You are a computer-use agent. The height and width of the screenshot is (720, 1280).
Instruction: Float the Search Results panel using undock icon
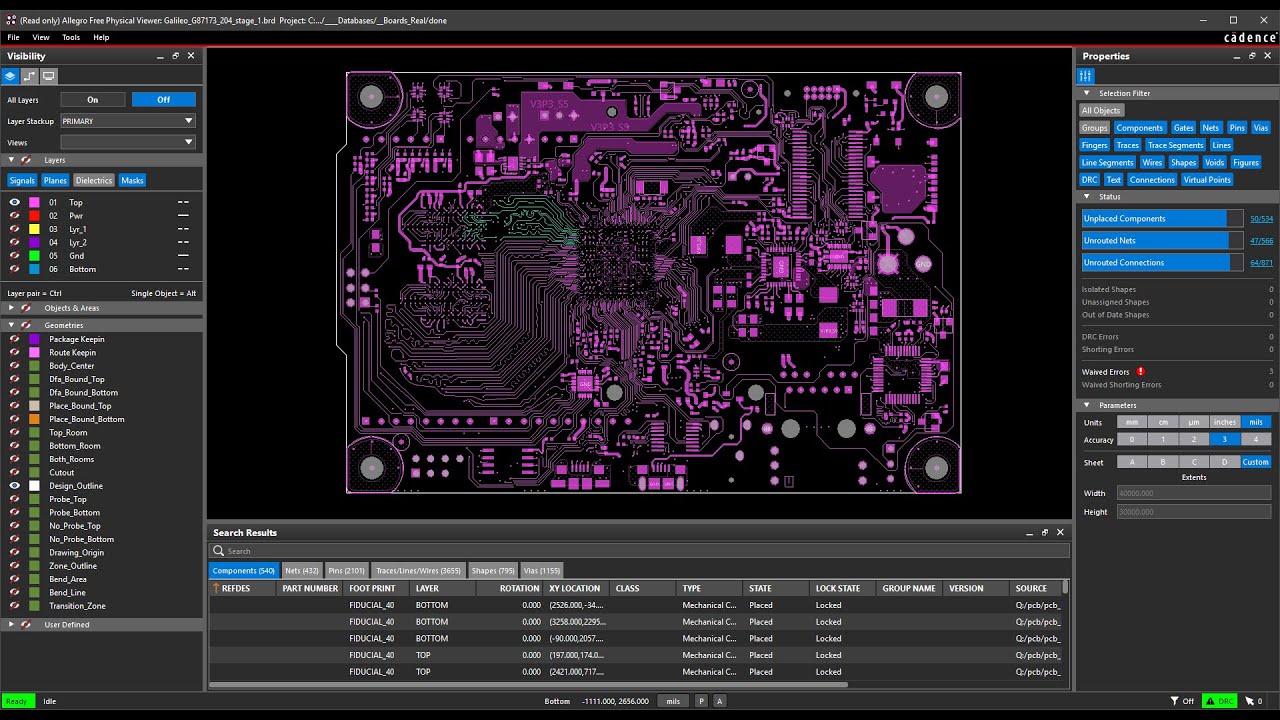click(x=1045, y=532)
